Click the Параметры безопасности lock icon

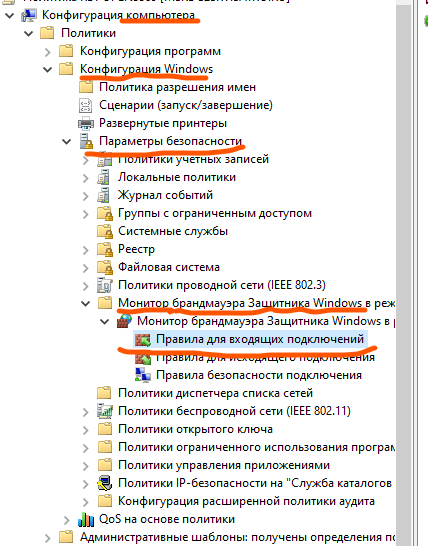[x=86, y=141]
